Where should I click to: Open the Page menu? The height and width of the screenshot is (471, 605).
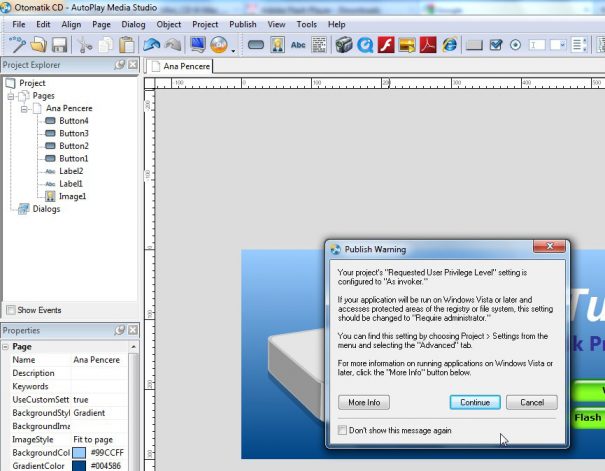pos(101,24)
